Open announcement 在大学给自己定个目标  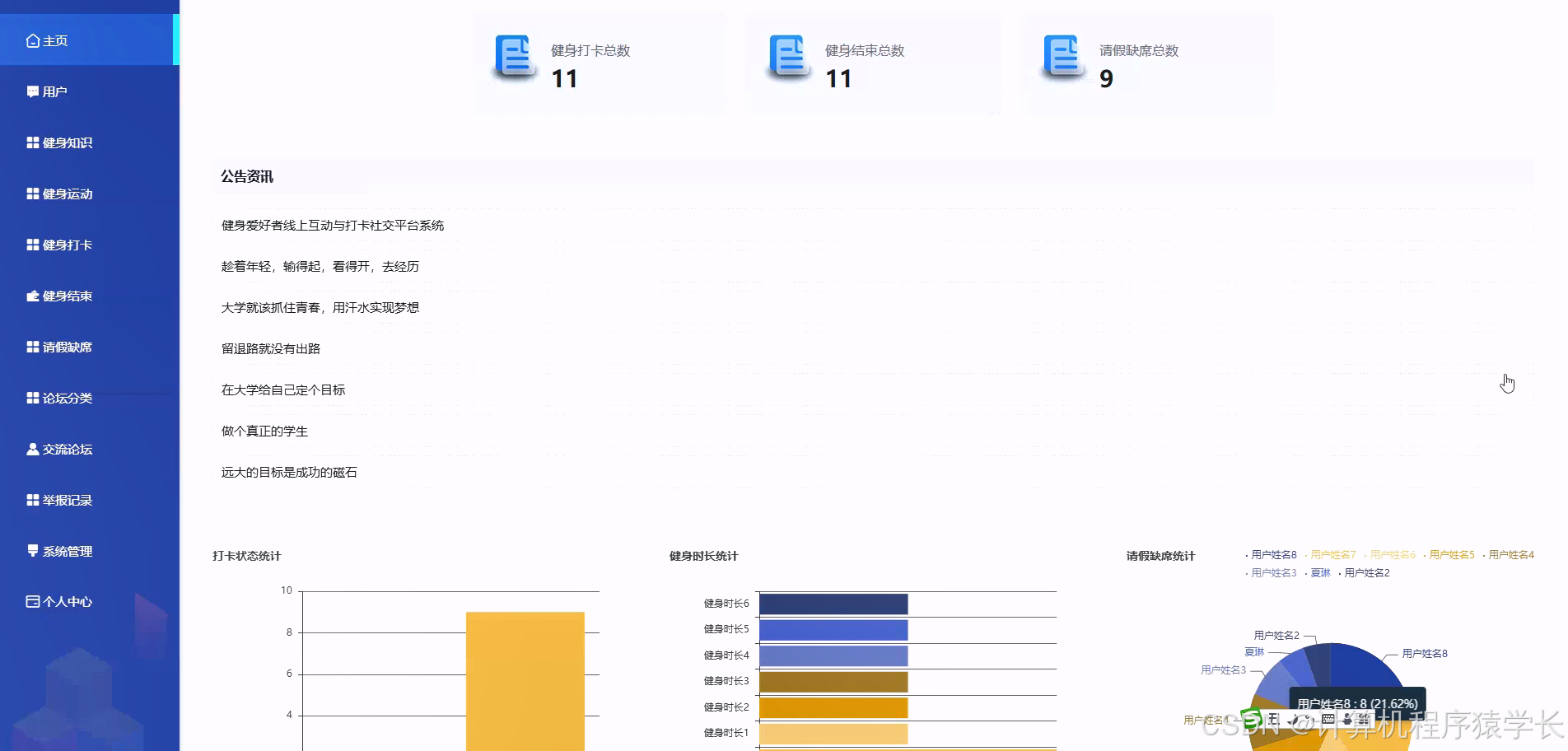[x=283, y=389]
